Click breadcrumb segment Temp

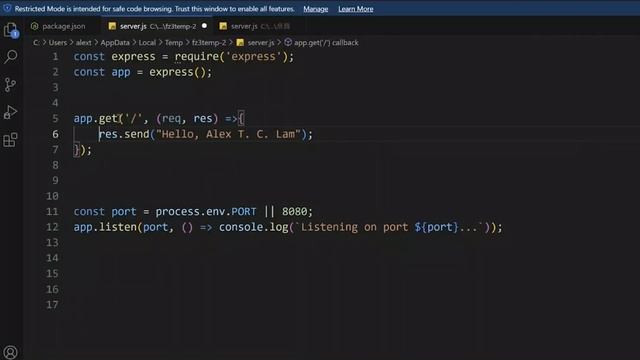point(173,42)
